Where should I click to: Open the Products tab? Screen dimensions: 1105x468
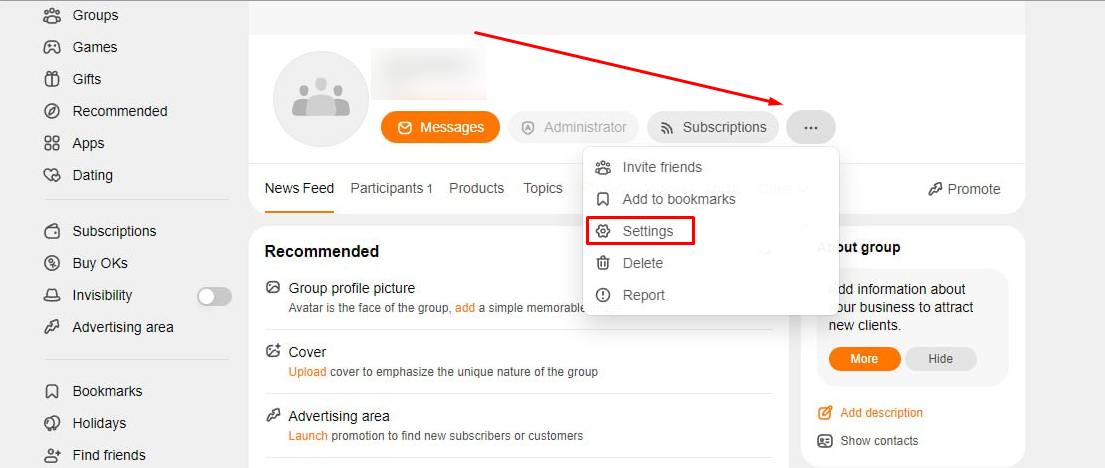coord(476,188)
